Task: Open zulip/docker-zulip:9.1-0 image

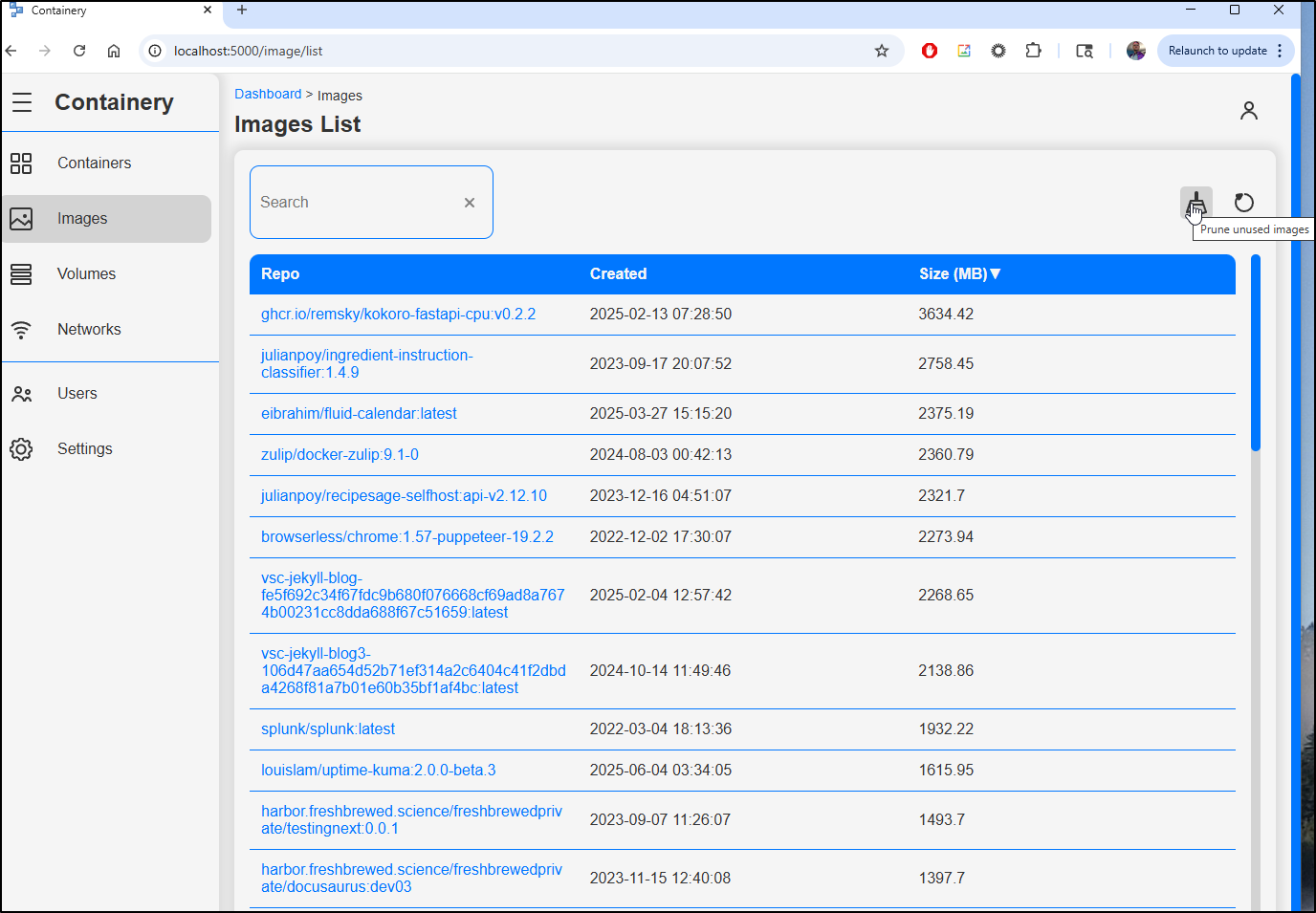Action: click(x=340, y=455)
